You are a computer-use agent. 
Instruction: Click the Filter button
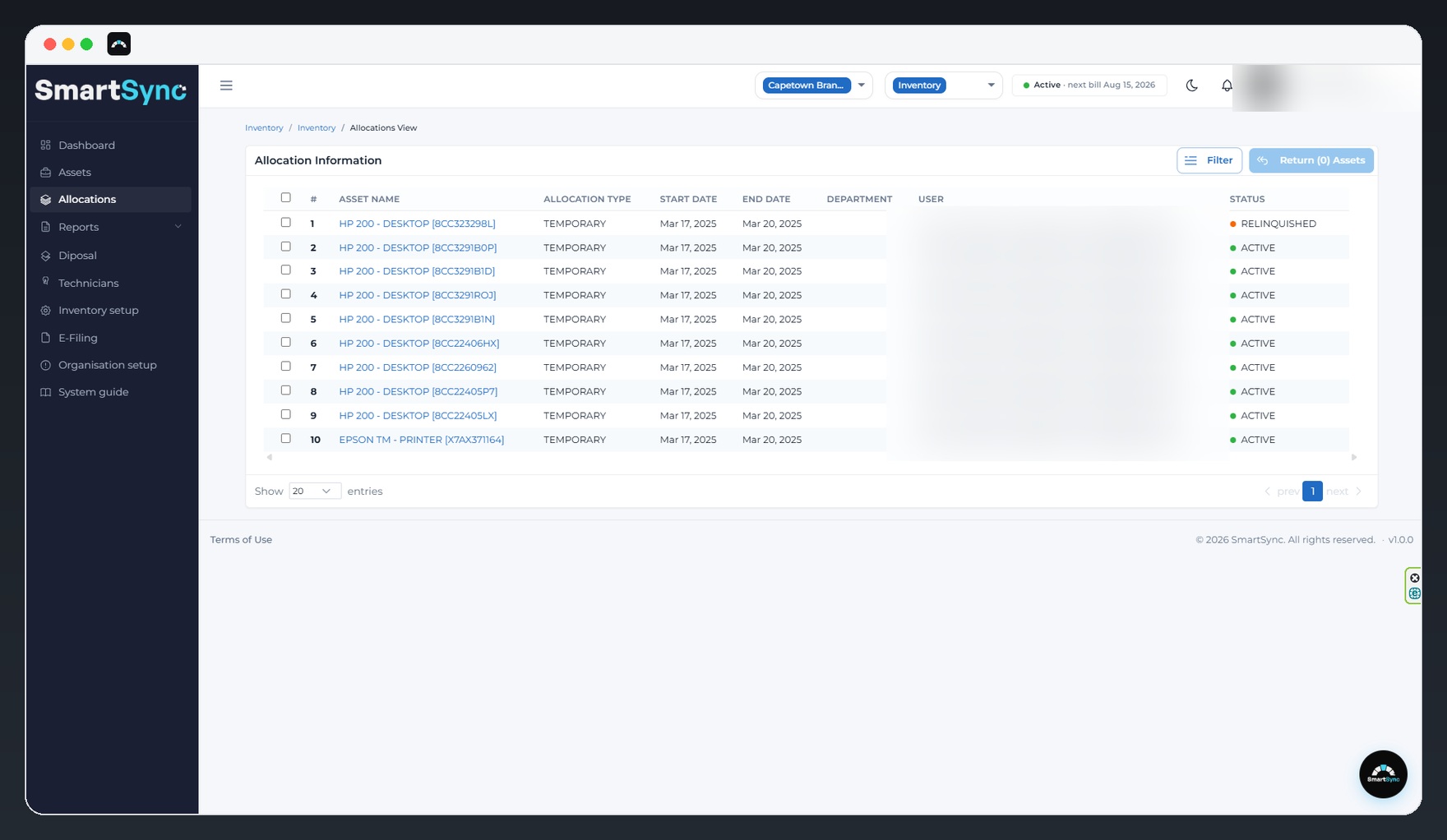[x=1209, y=160]
